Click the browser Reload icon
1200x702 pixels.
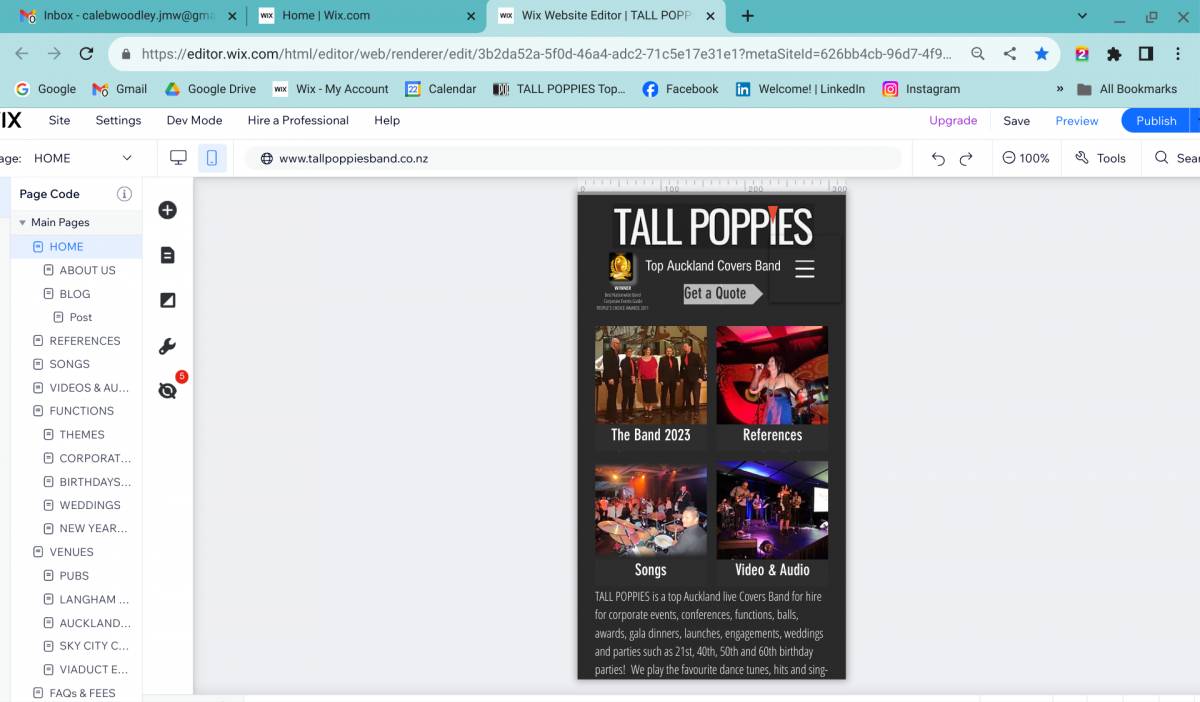(86, 54)
